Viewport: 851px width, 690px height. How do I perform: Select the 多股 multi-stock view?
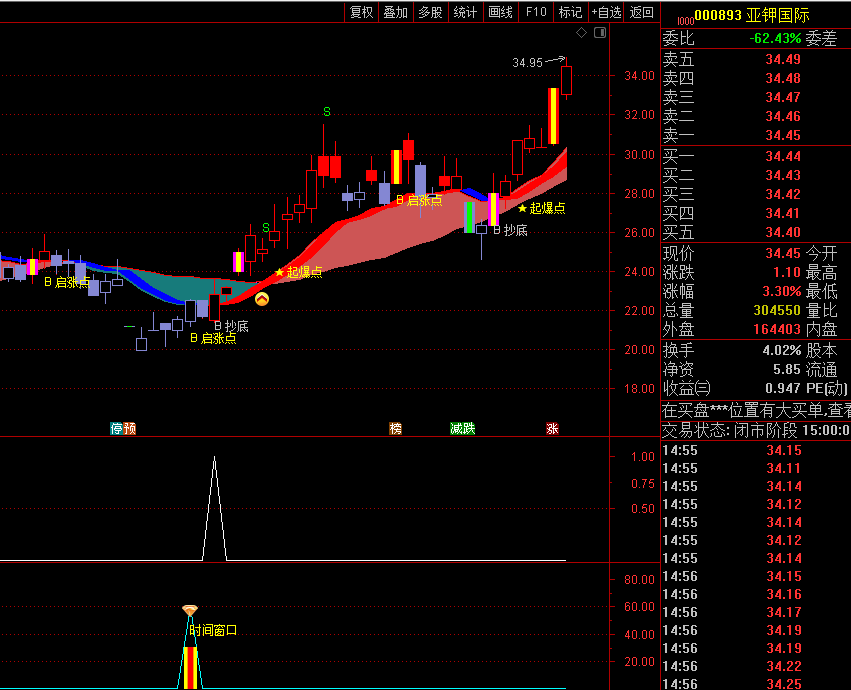(430, 12)
